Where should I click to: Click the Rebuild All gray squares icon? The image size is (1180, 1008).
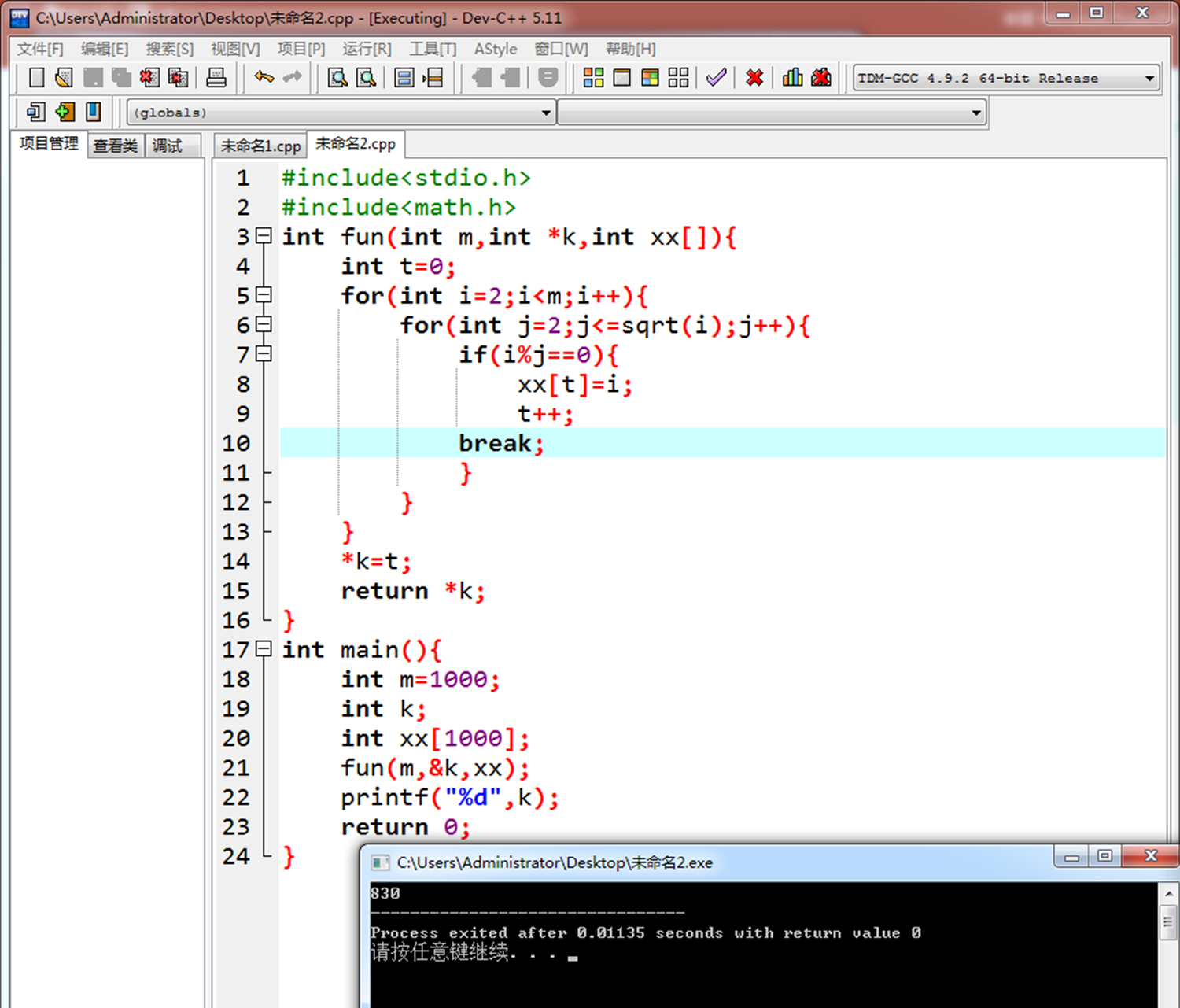pyautogui.click(x=678, y=77)
